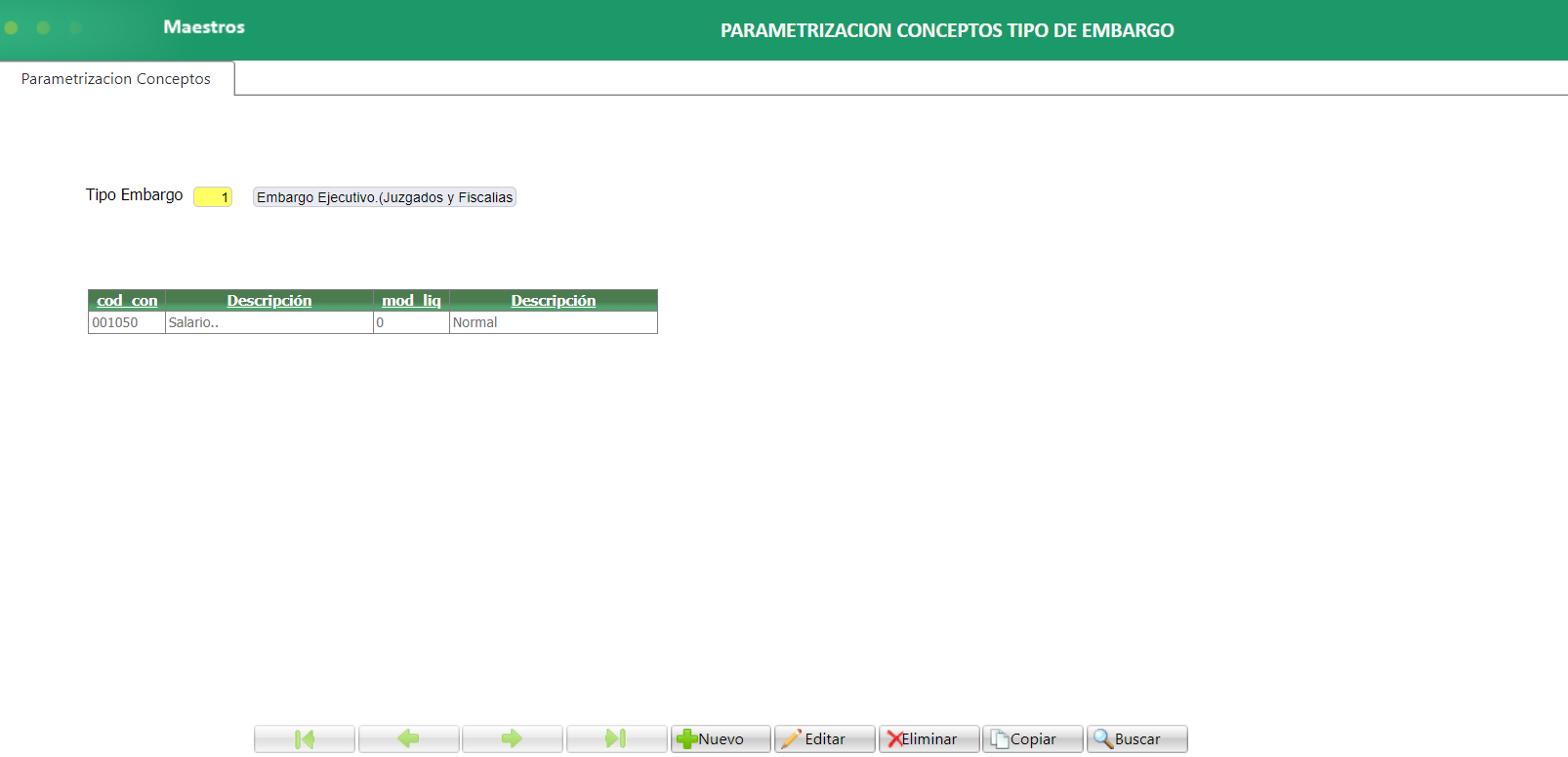Click the Parametrizacion Conceptos Tipo de Embargo title
Viewport: 1568px width, 757px height.
947,30
